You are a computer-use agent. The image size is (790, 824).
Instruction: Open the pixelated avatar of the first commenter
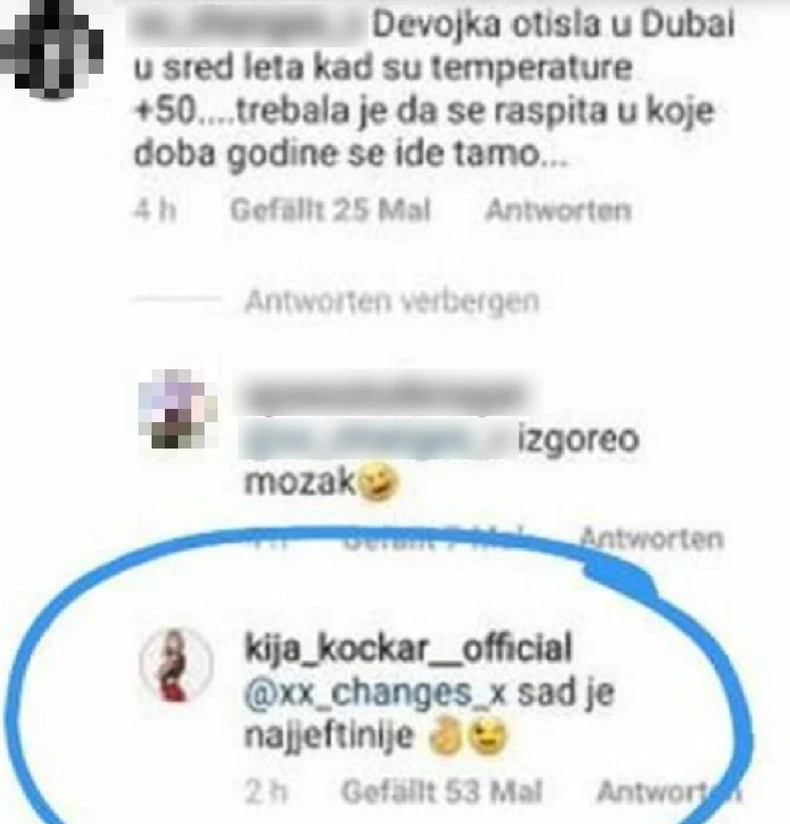(x=52, y=49)
